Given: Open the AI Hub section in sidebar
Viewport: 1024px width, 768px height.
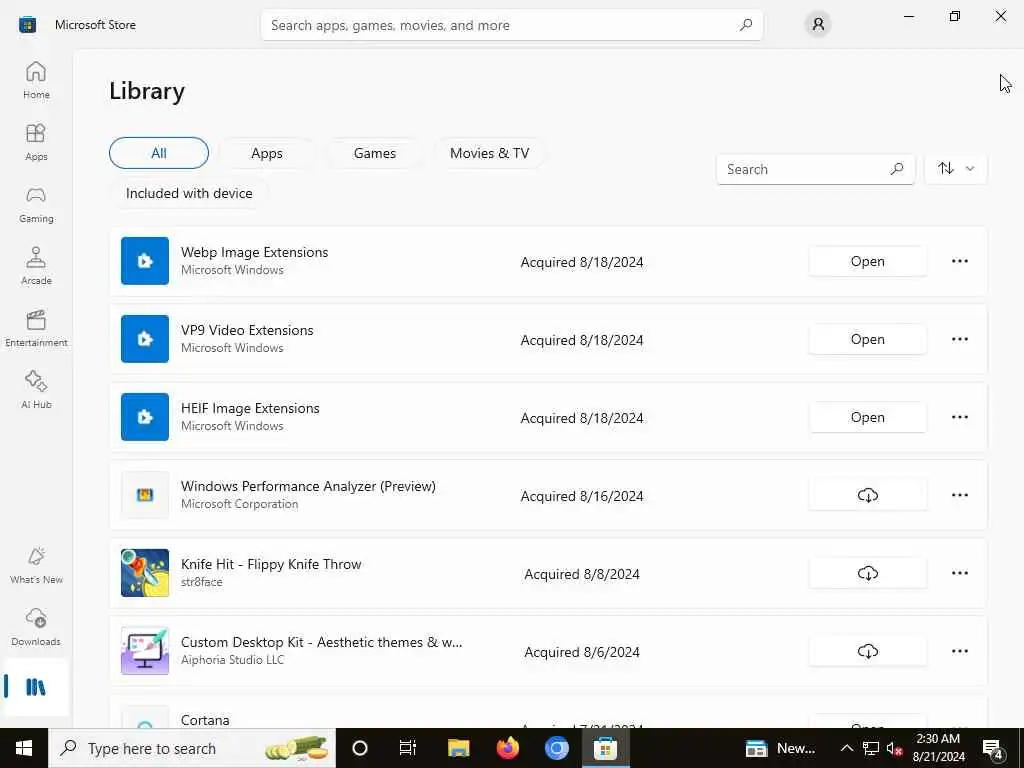Looking at the screenshot, I should pos(36,391).
